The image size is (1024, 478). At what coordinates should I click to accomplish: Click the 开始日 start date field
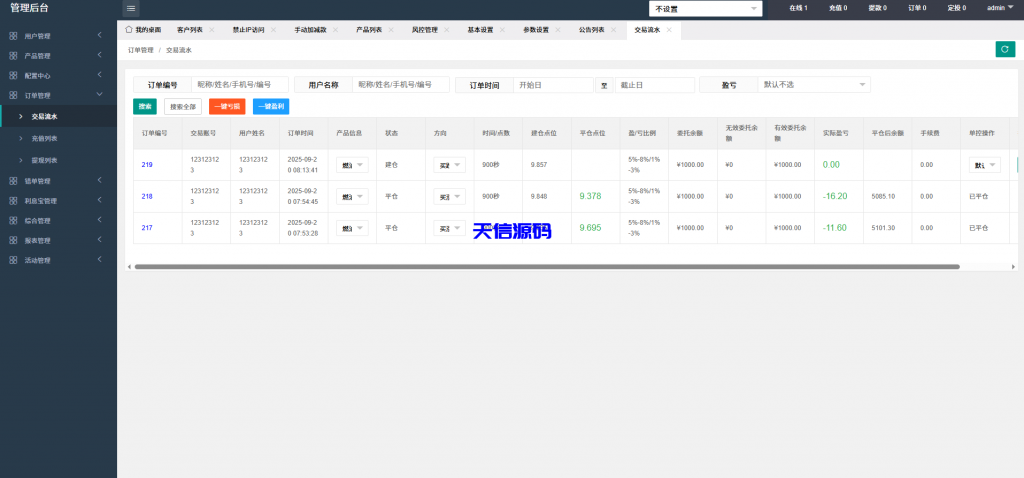coord(552,85)
